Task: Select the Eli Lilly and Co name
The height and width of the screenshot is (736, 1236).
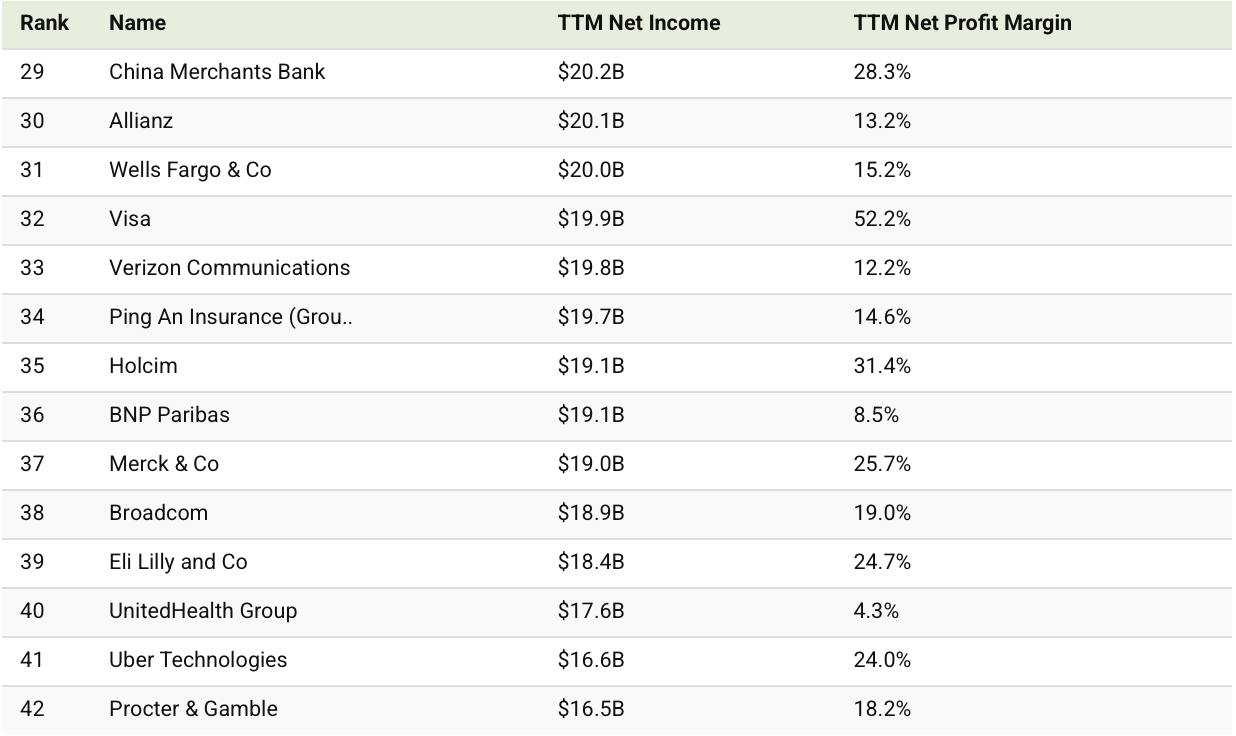Action: (178, 562)
